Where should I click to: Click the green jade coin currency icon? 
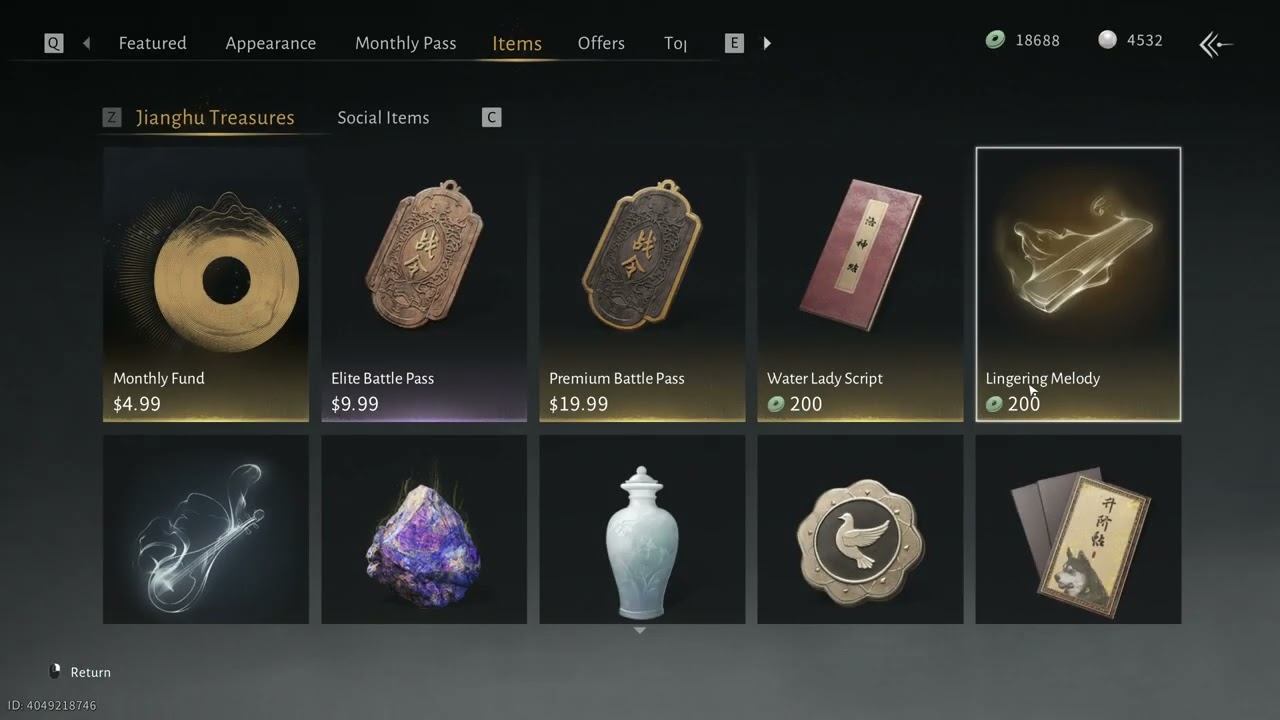[995, 40]
